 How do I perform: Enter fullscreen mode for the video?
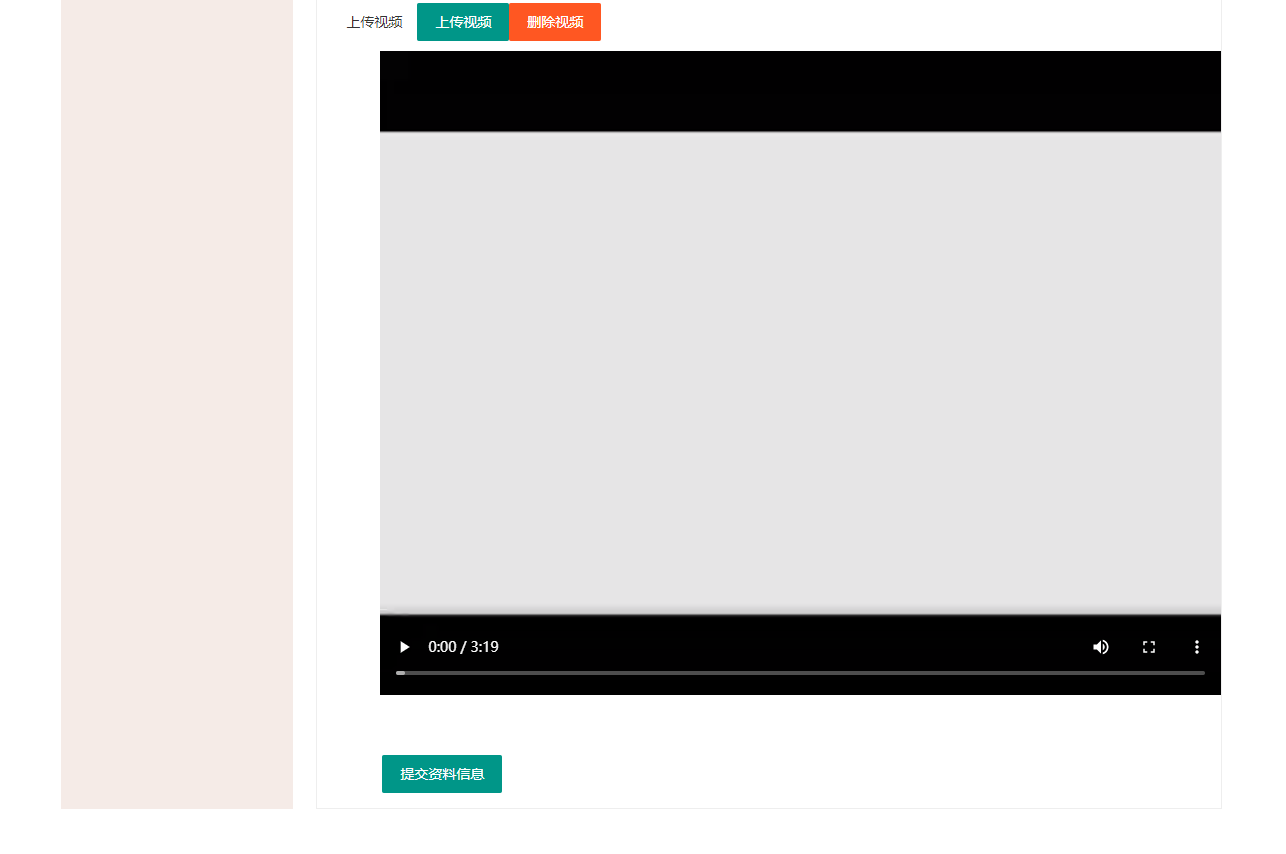[x=1149, y=647]
